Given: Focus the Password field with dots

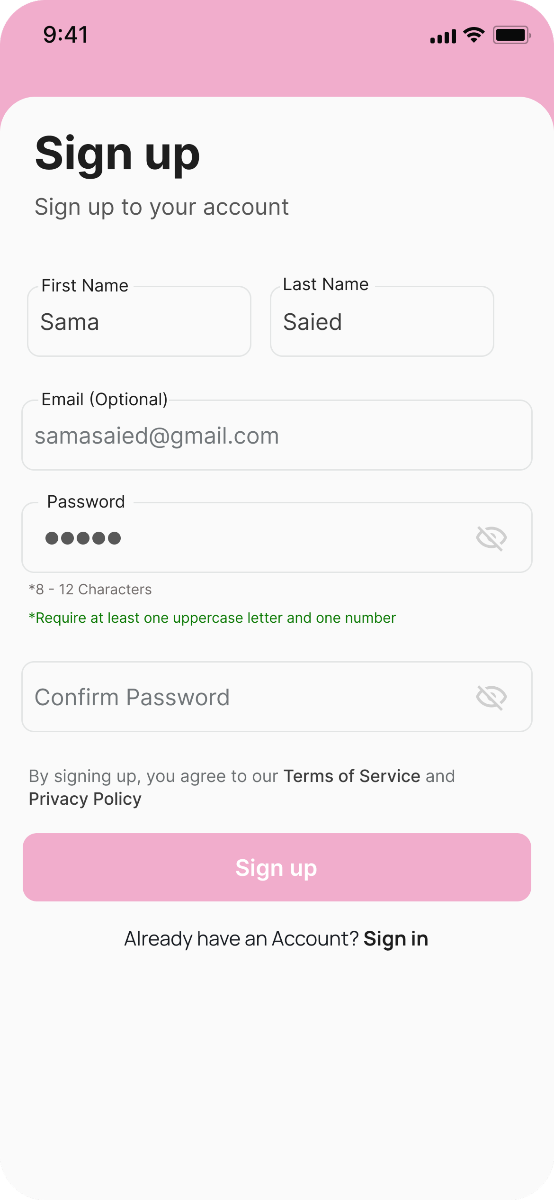Looking at the screenshot, I should click(277, 537).
